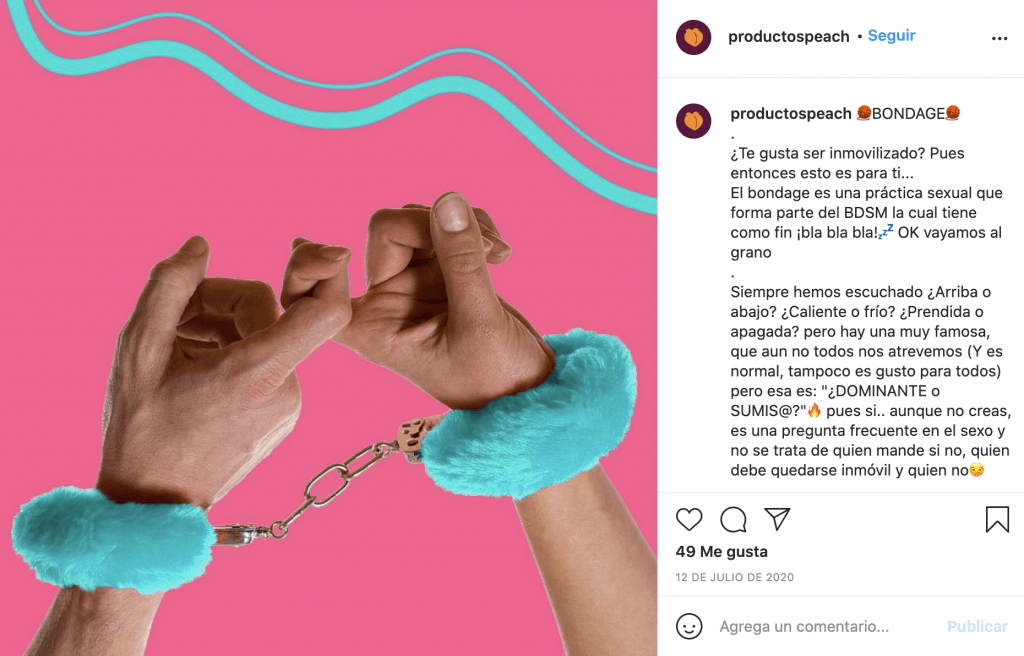Like the post with the heart icon
This screenshot has width=1024, height=656.
coord(689,519)
